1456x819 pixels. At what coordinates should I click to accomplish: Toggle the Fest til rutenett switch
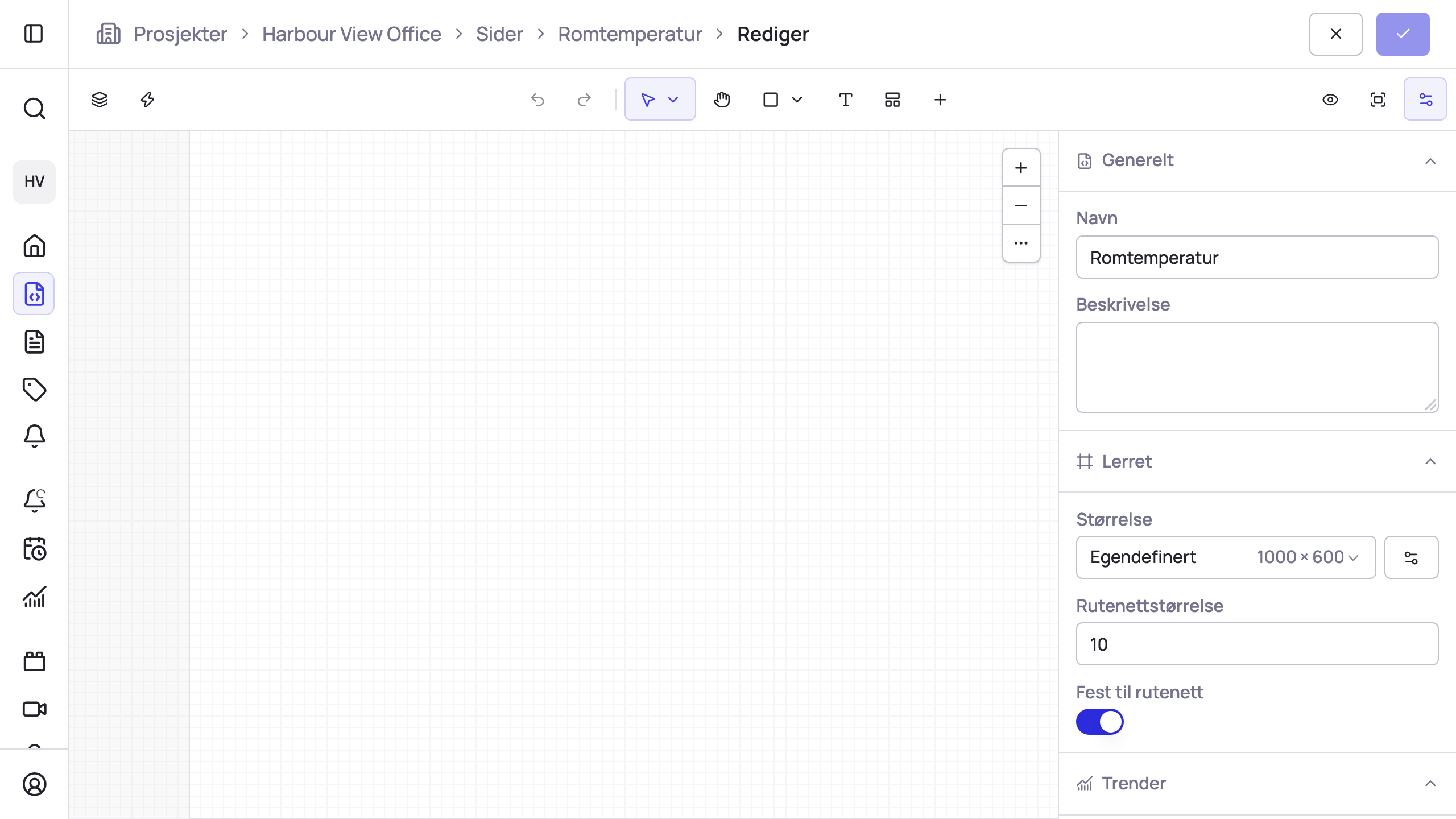click(1099, 722)
